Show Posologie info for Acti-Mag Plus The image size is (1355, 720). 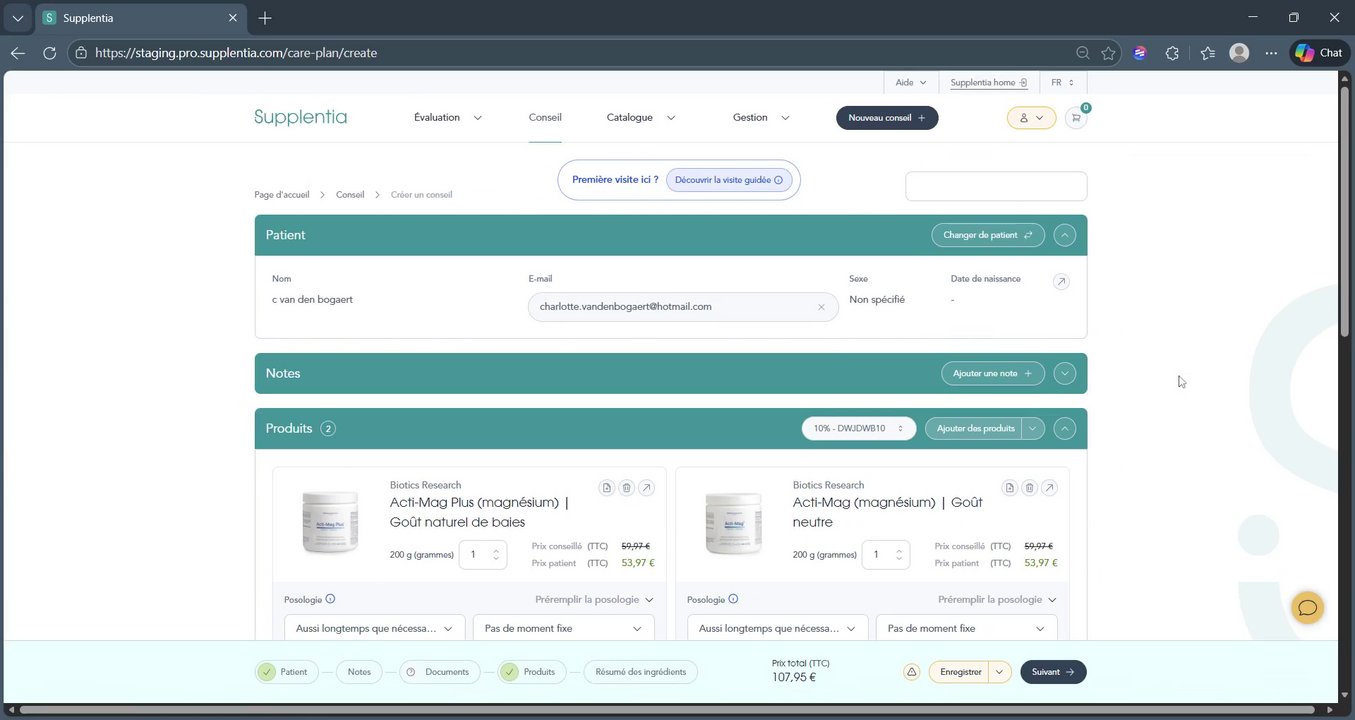[330, 600]
